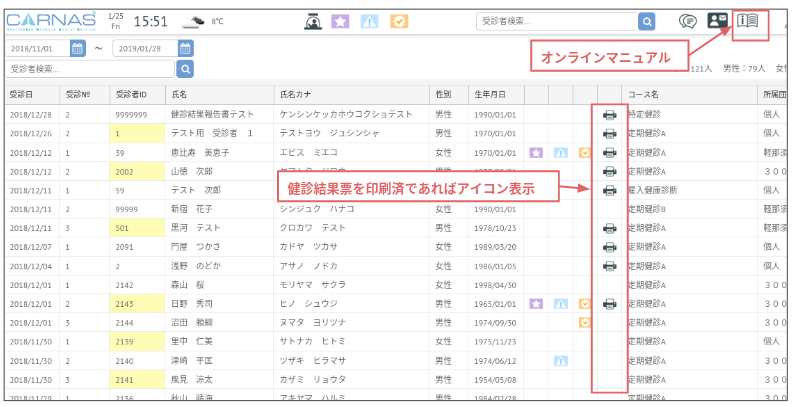Click the purple star icon in top toolbar
The image size is (795, 407).
point(340,21)
